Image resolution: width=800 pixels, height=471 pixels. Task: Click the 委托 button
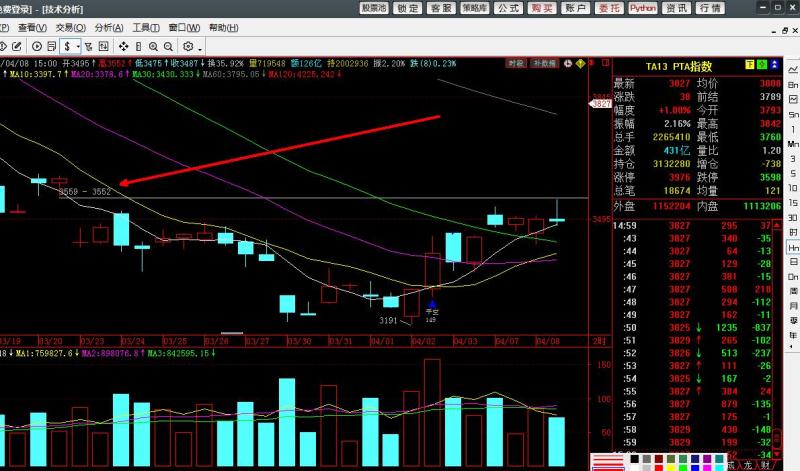tap(609, 8)
